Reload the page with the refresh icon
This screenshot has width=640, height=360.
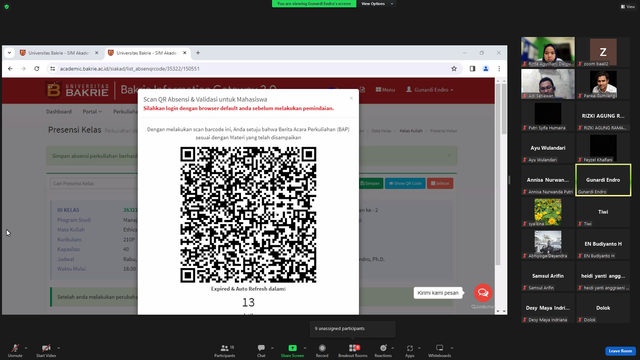[x=37, y=69]
